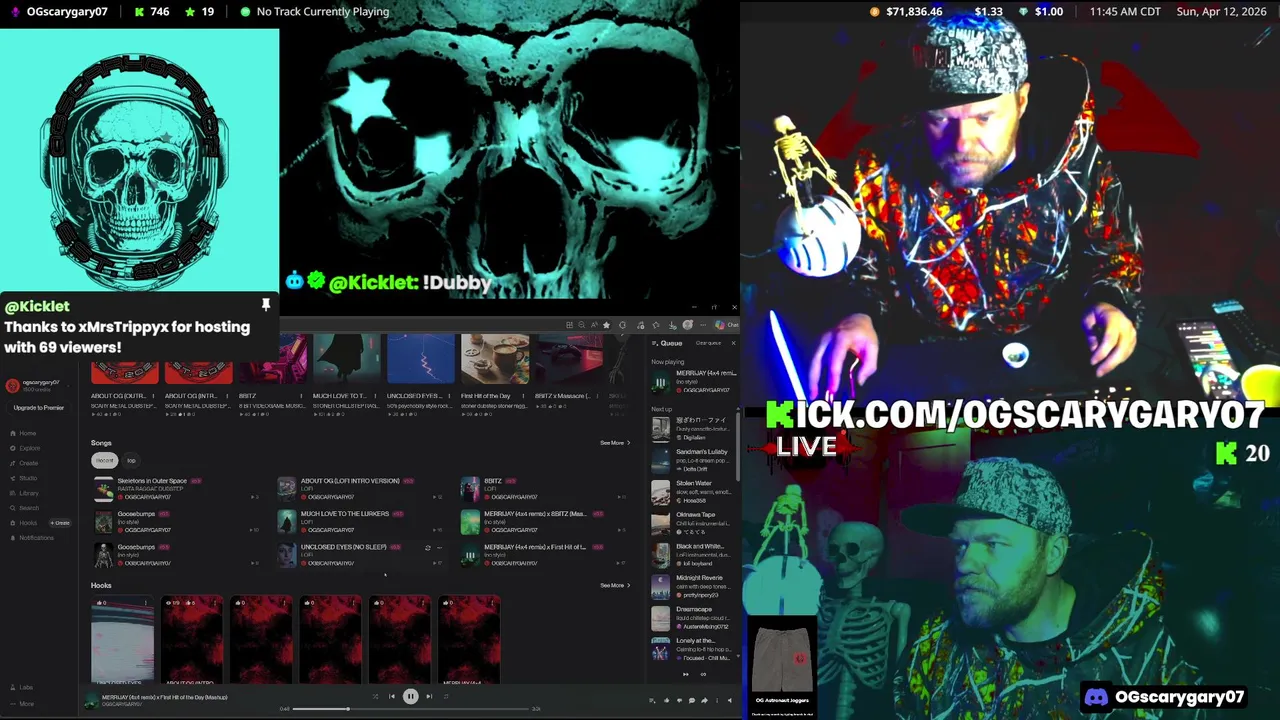Open the options menu on the first Hooks card
The height and width of the screenshot is (720, 1280).
[146, 603]
